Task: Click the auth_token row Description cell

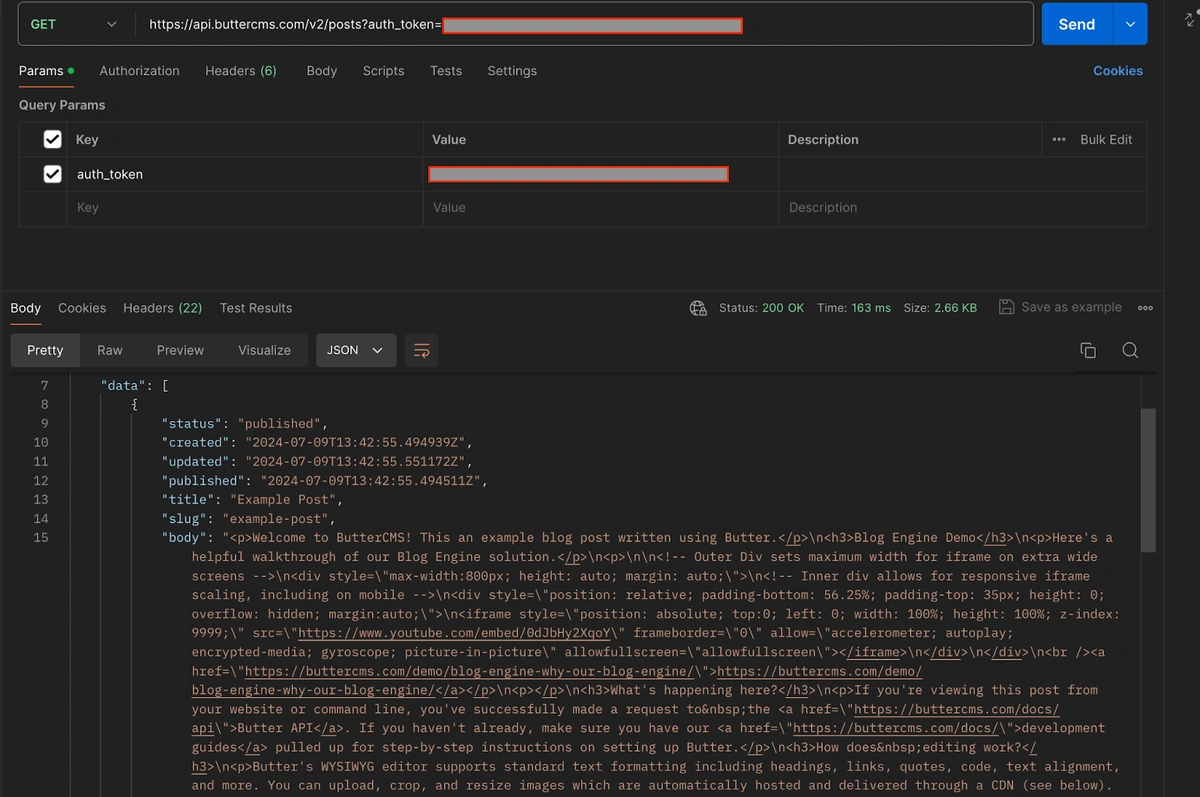Action: coord(962,174)
